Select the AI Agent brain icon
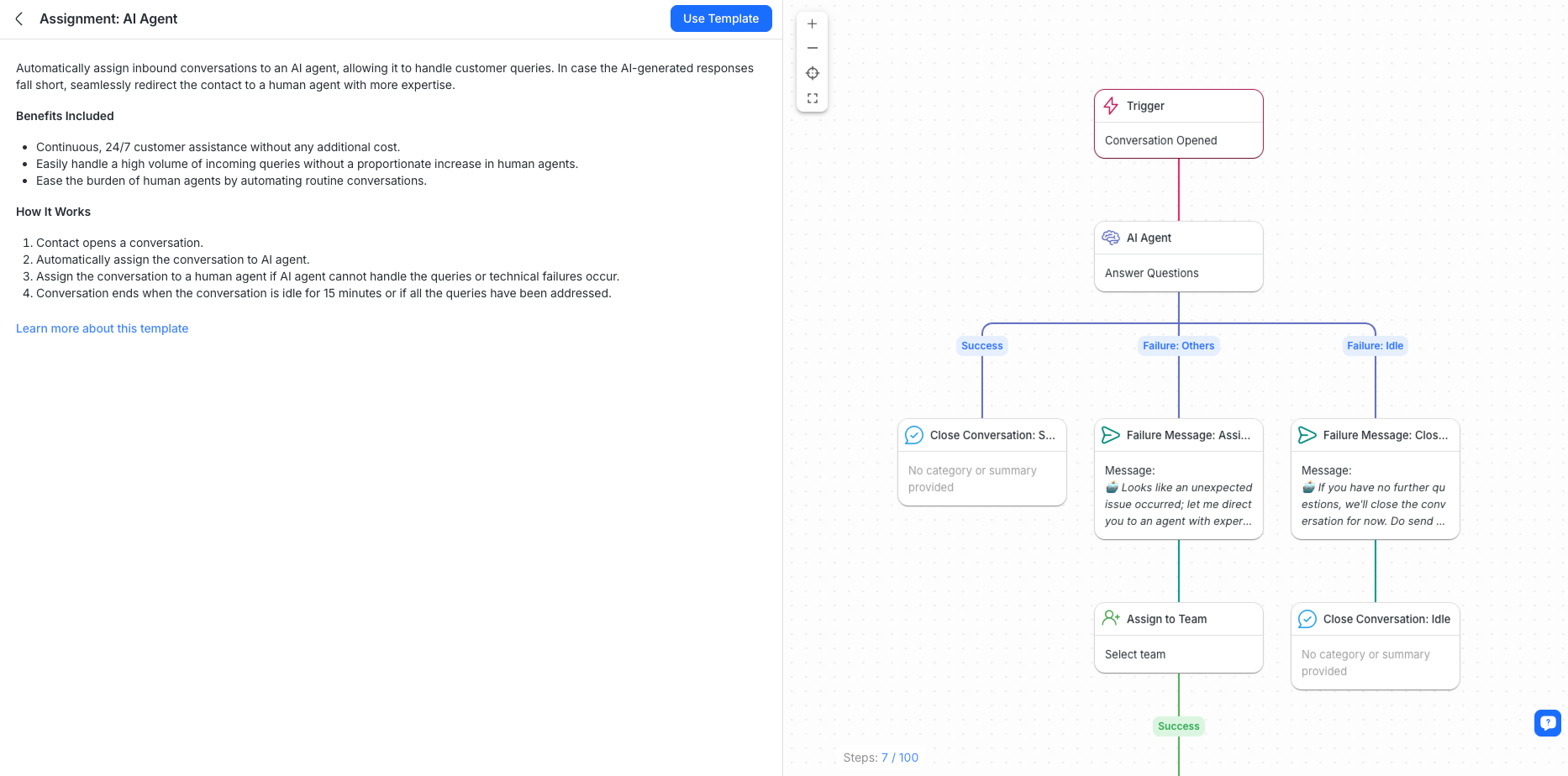Viewport: 1568px width, 776px height. click(x=1111, y=238)
